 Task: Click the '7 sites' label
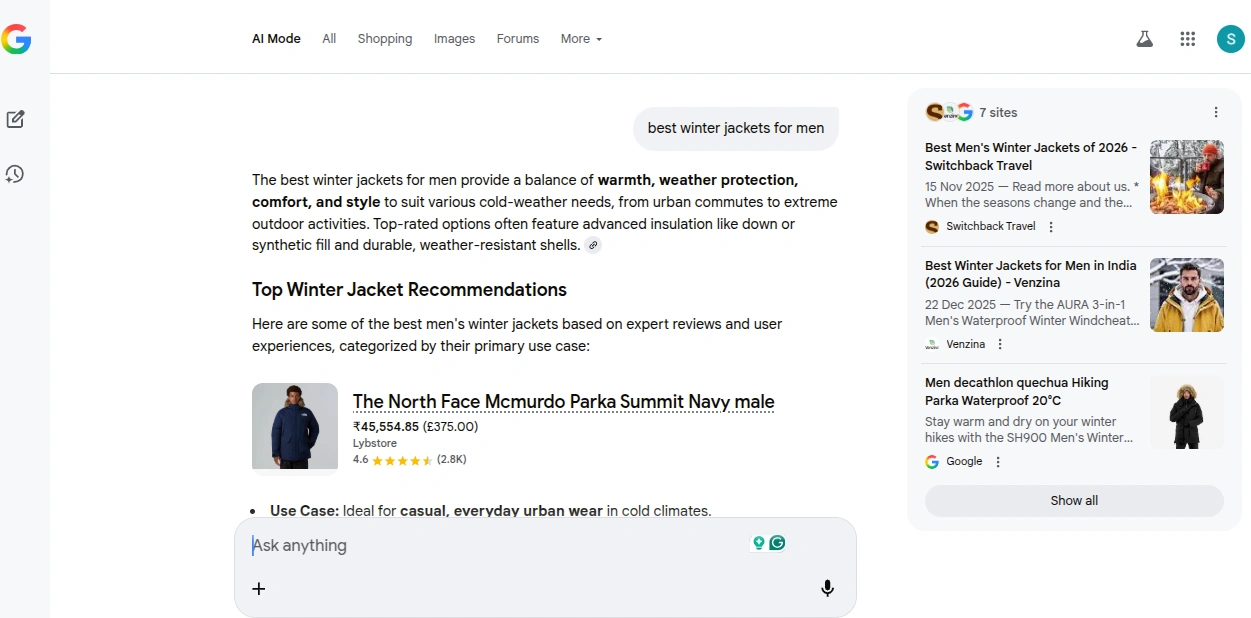pyautogui.click(x=998, y=112)
